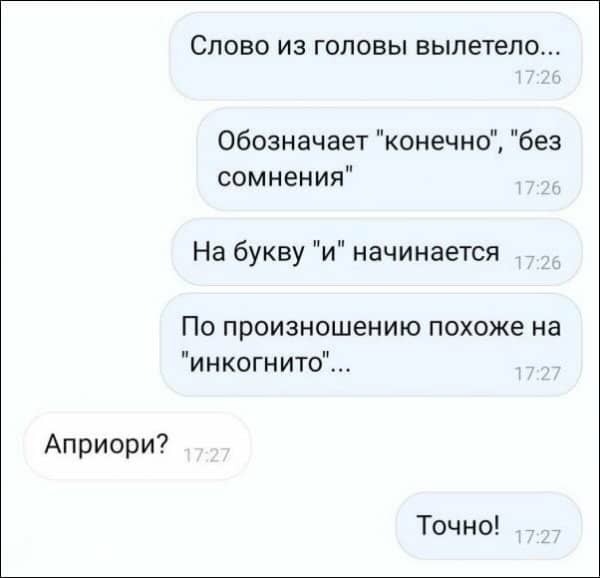The image size is (600, 578).
Task: Click the timestamp next to "Точно!"
Action: point(538,537)
